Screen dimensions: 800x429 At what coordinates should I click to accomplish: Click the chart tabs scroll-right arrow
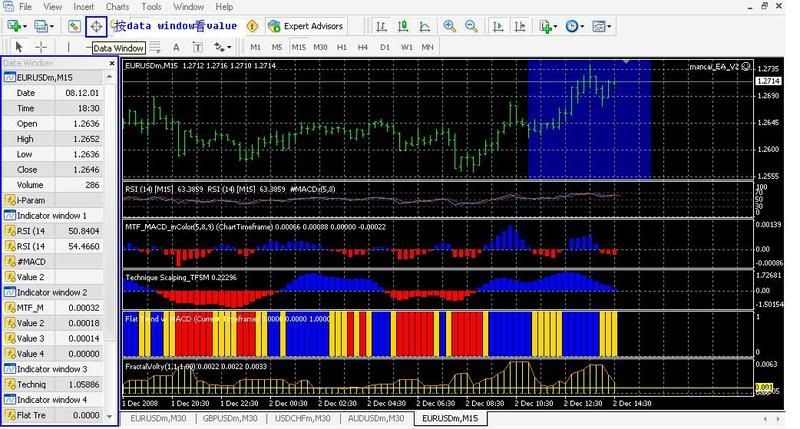pos(778,419)
